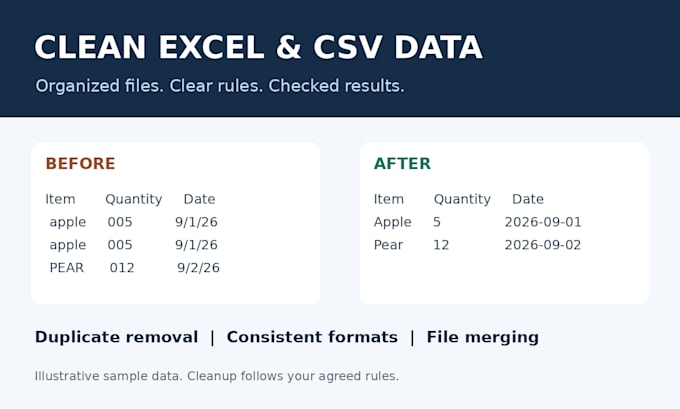Click the Pear entry in AFTER table
This screenshot has width=680, height=409.
coord(388,245)
